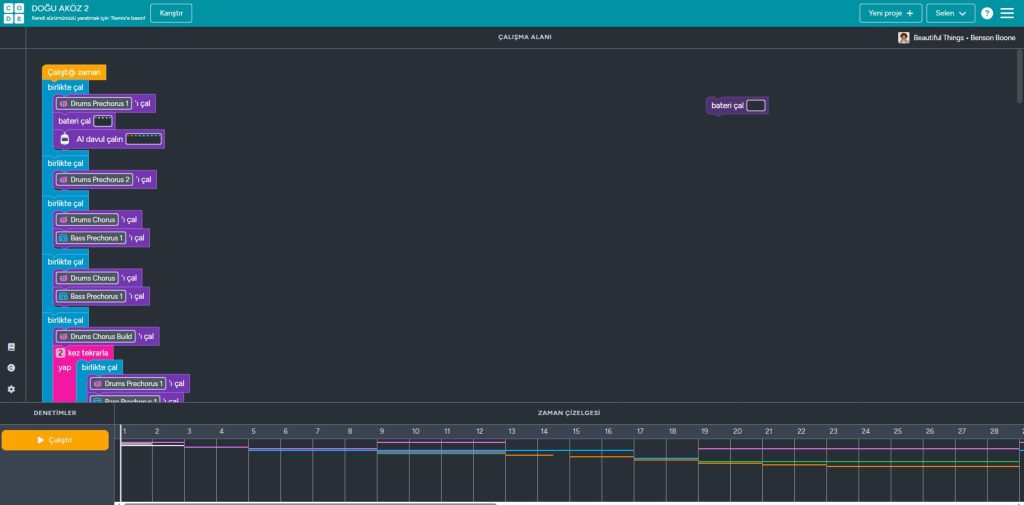The width and height of the screenshot is (1024, 505).
Task: Create a new project with Yeni proje
Action: [x=890, y=13]
